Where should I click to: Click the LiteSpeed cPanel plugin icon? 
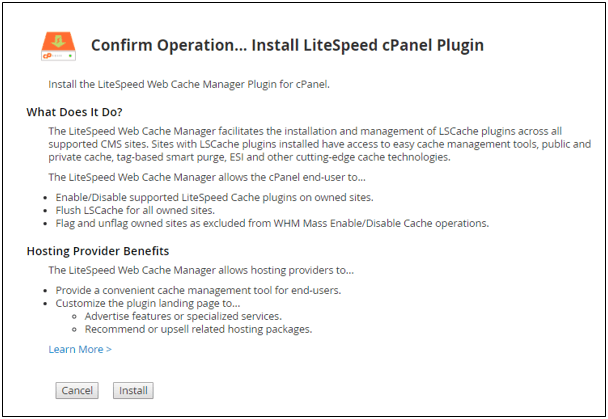click(x=58, y=45)
